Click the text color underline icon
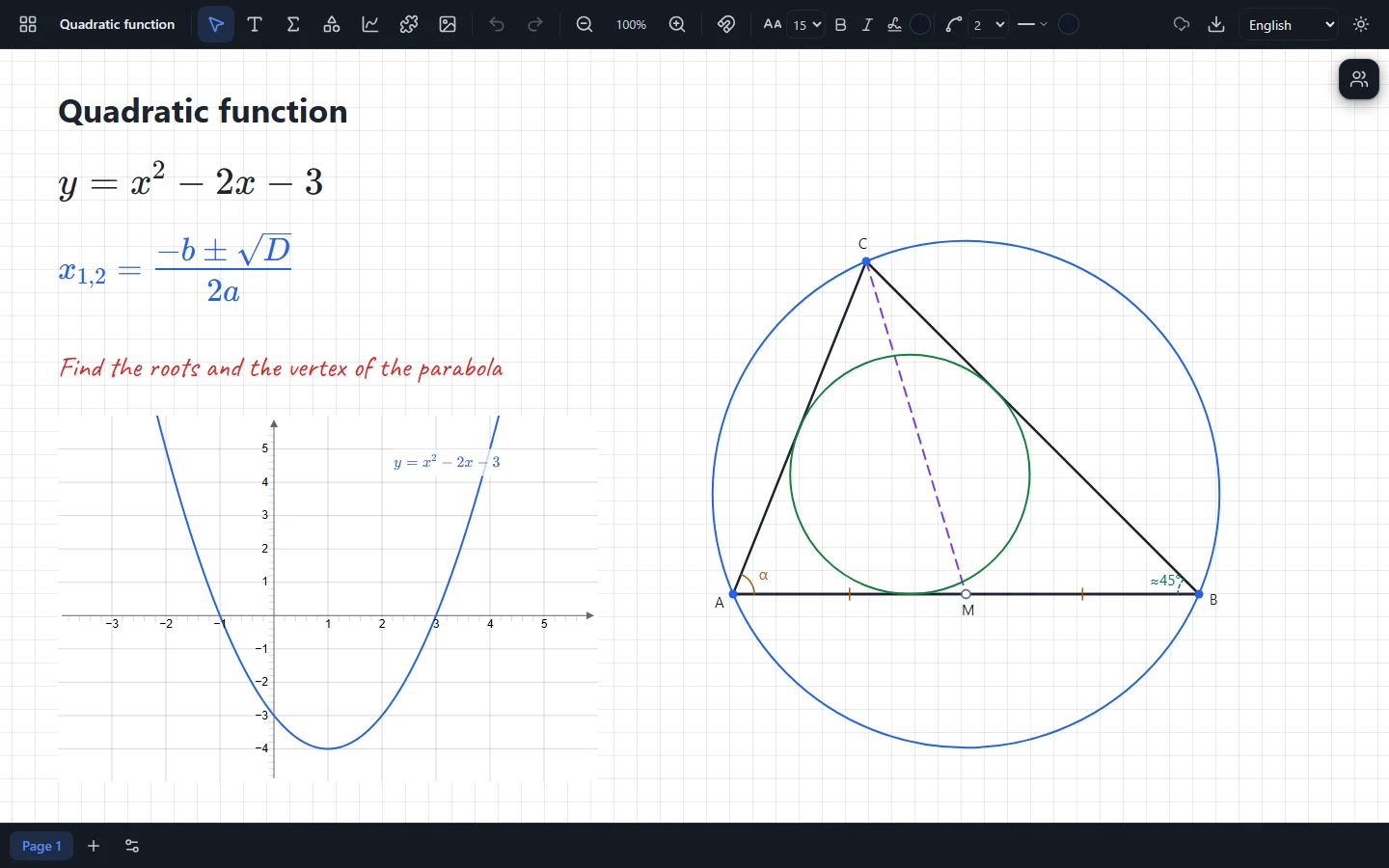Screen dimensions: 1389x868 (894, 24)
